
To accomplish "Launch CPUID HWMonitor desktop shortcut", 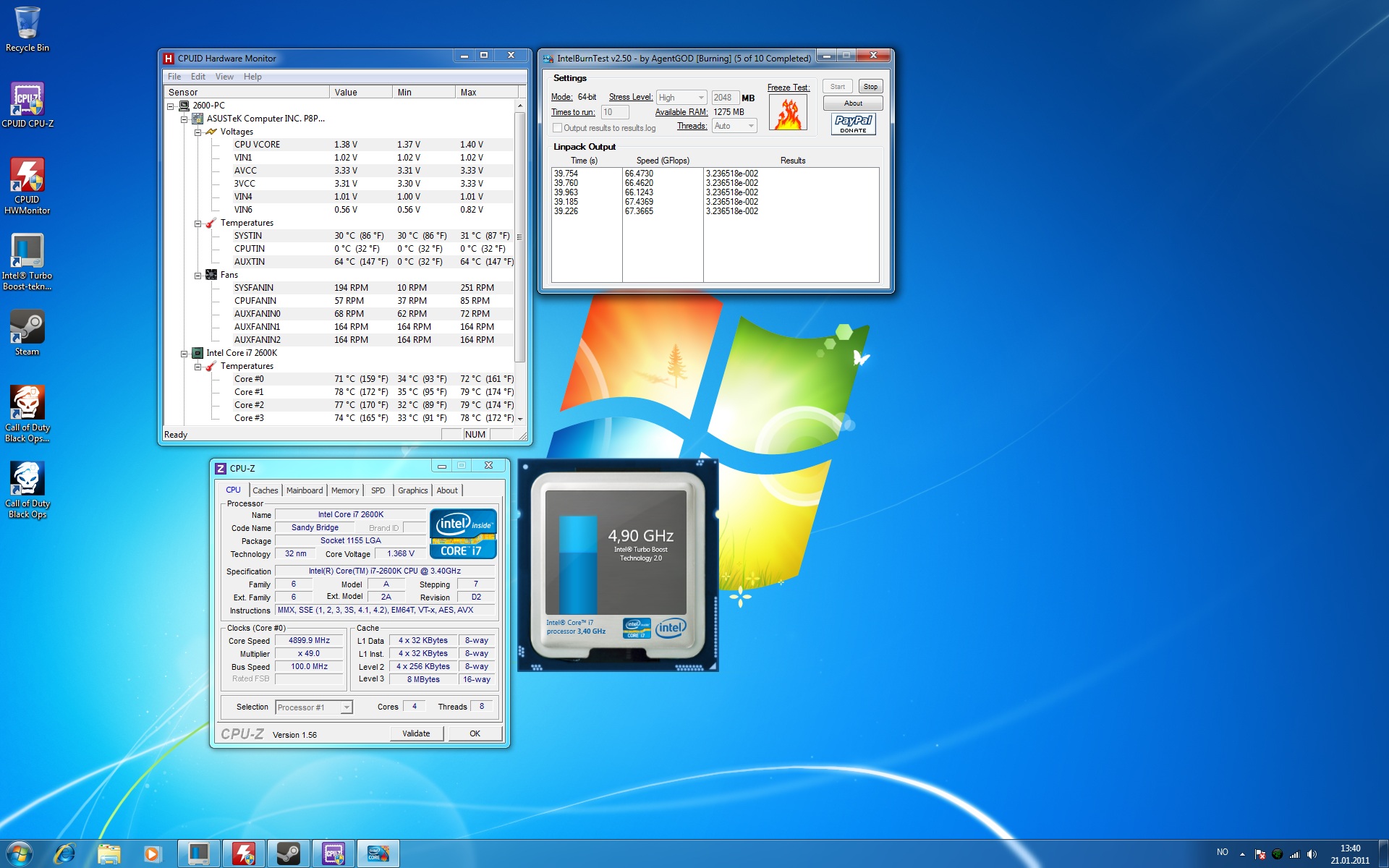I will point(27,186).
